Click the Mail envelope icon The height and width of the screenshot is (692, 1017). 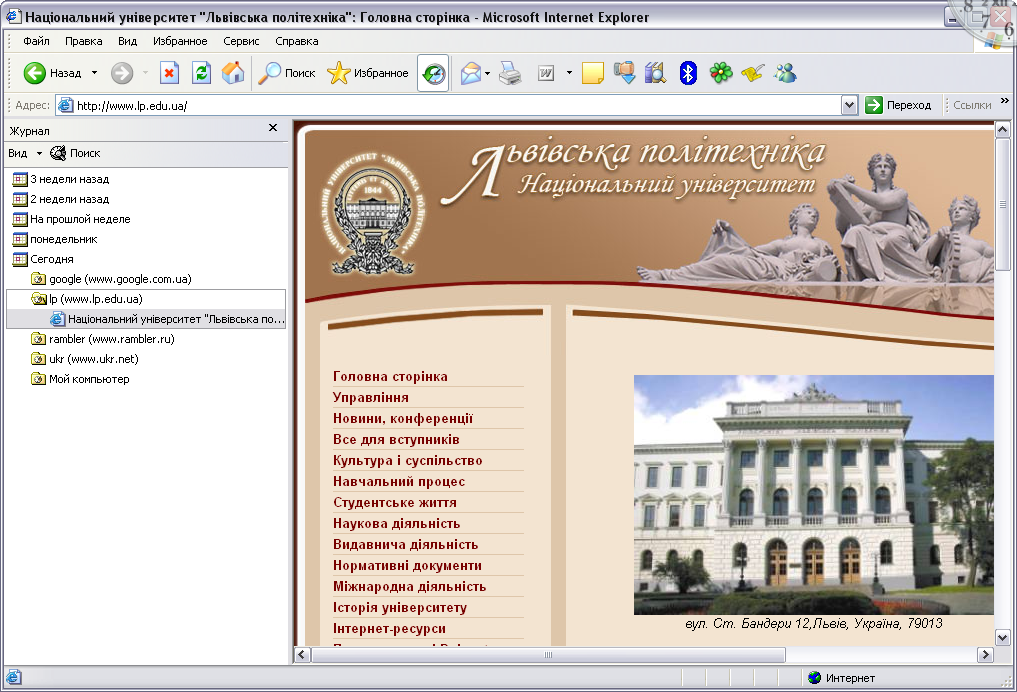tap(471, 73)
